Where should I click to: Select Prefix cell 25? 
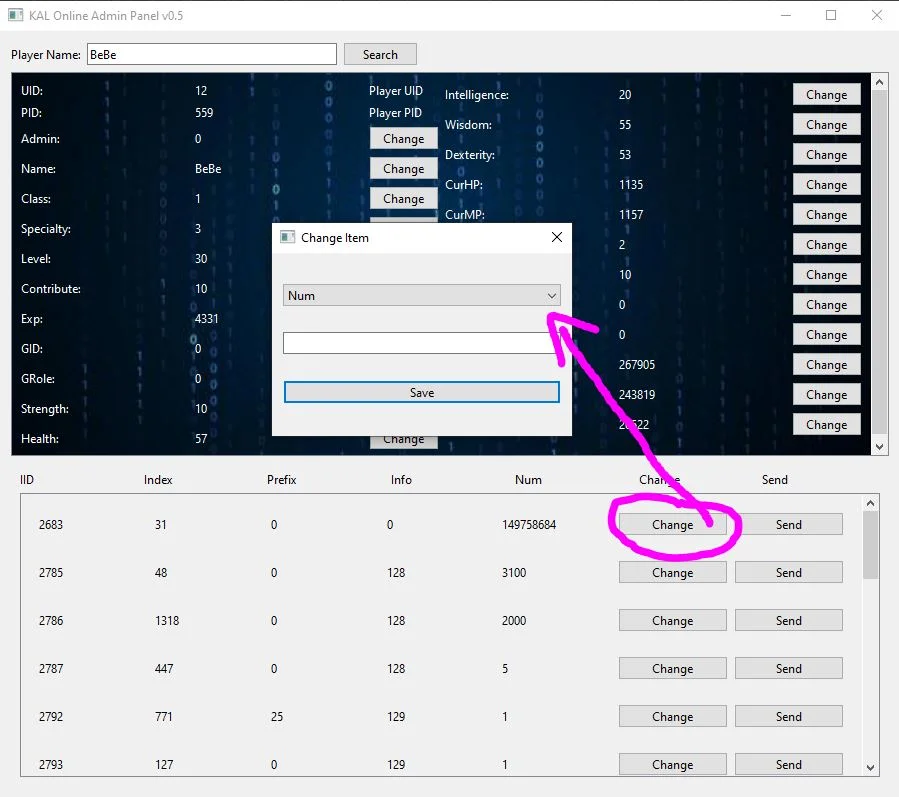click(277, 716)
